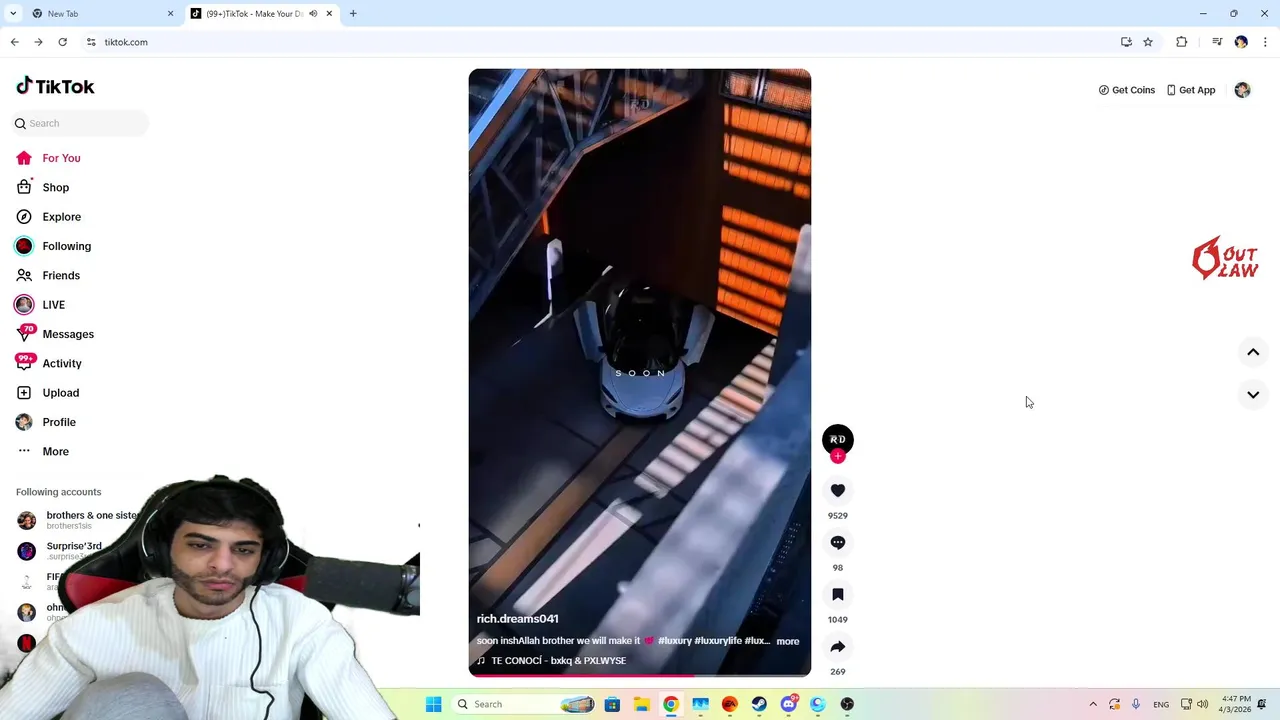The width and height of the screenshot is (1280, 720).
Task: Go to the previous video (up chevron)
Action: 1253,352
